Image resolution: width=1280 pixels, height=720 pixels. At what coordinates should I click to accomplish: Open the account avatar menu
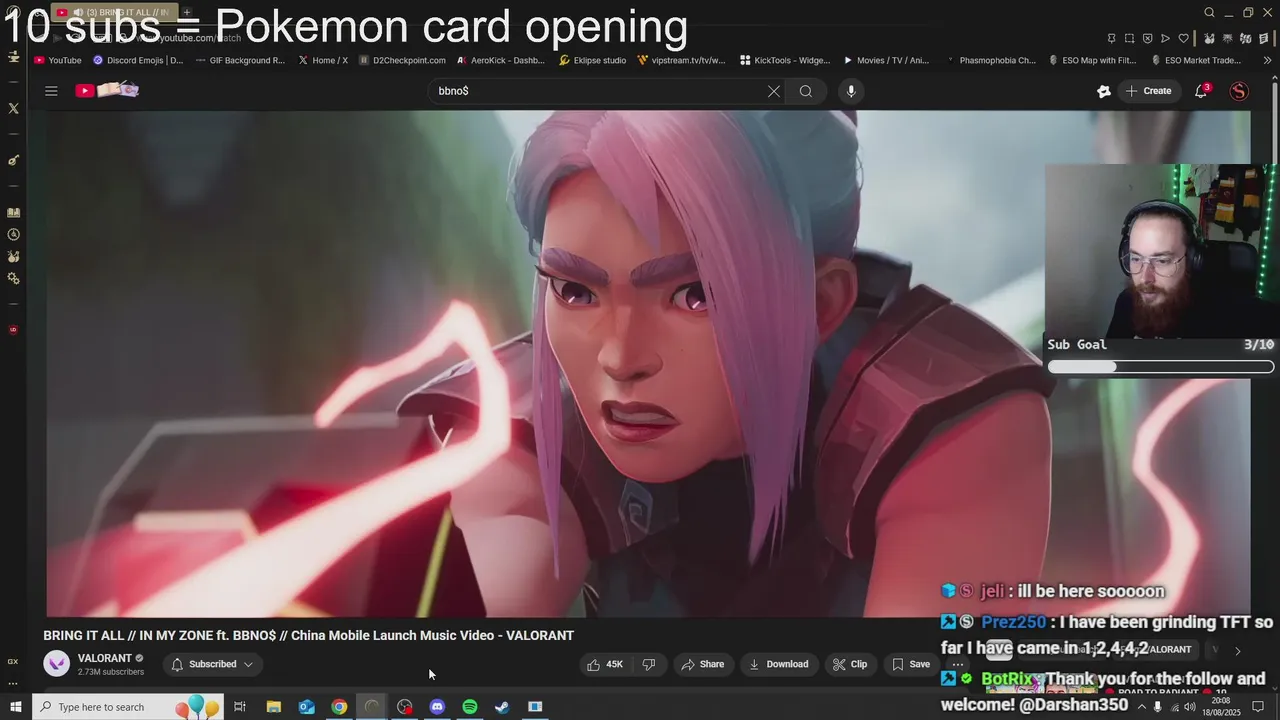click(x=1239, y=91)
